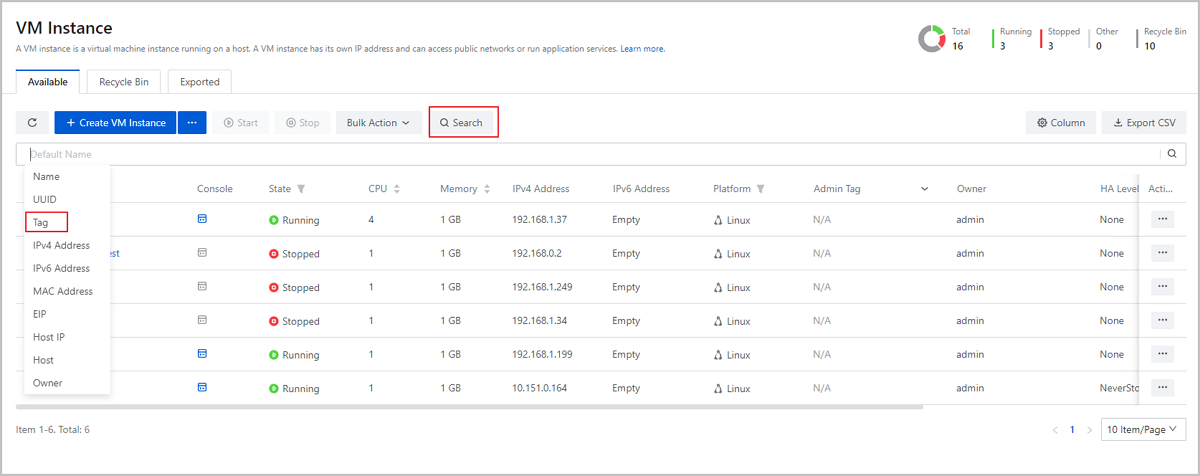Screen dimensions: 1200x476
Task: Open the Learn more link
Action: (x=642, y=49)
